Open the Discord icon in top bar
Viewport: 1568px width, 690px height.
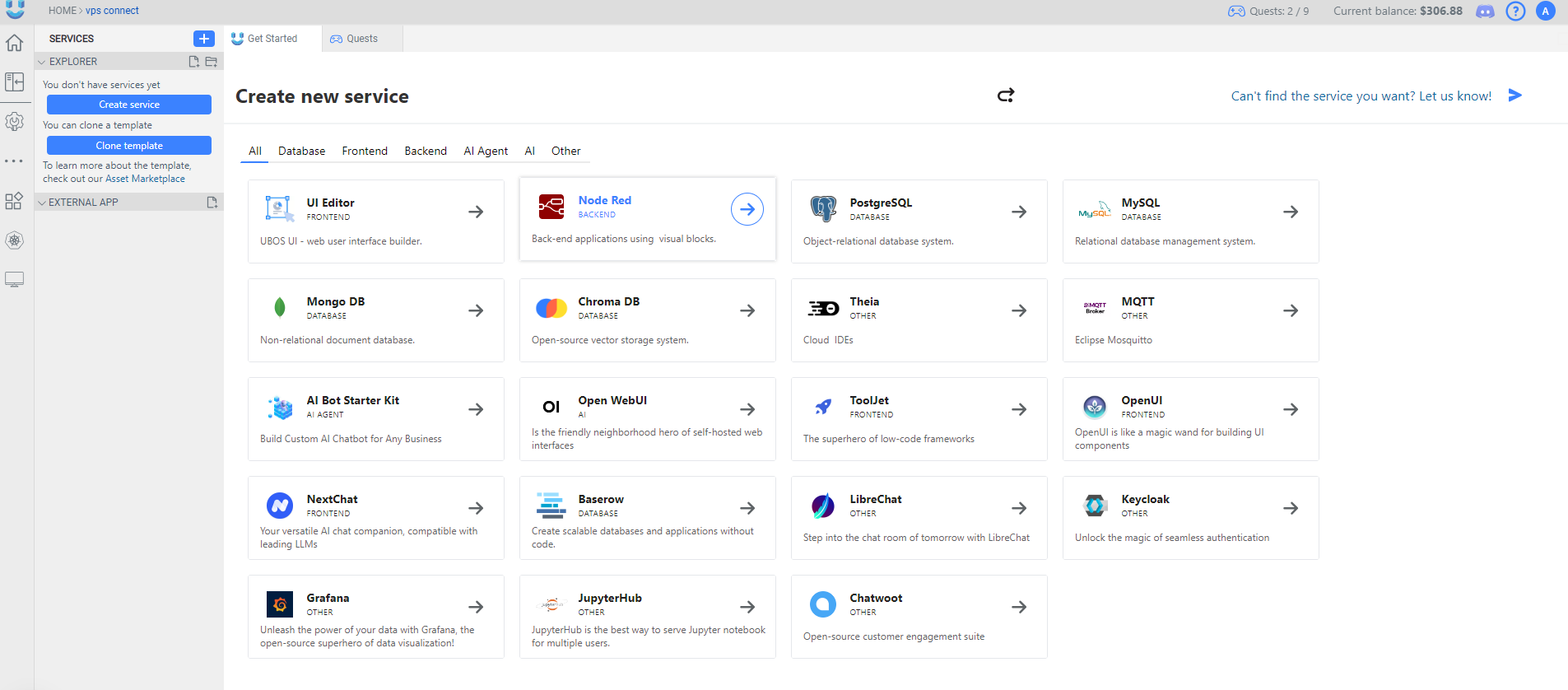click(1486, 12)
